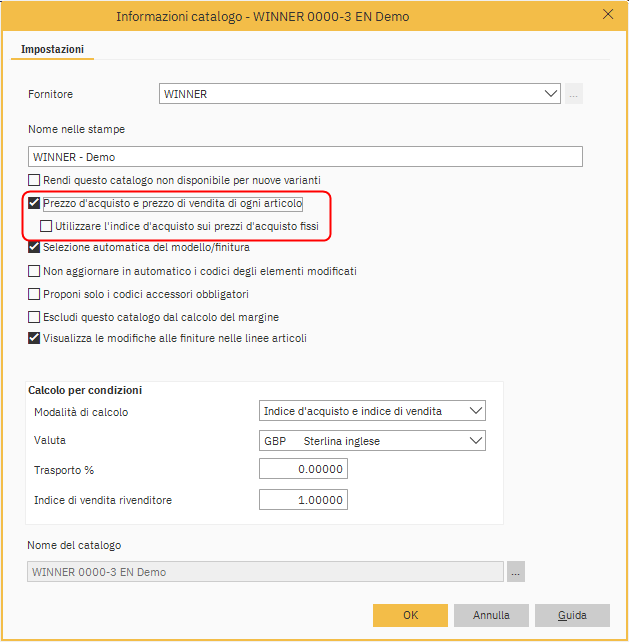This screenshot has width=629, height=642.
Task: Uncheck 'Visualizza le modifiche alle finiture'
Action: [x=35, y=338]
